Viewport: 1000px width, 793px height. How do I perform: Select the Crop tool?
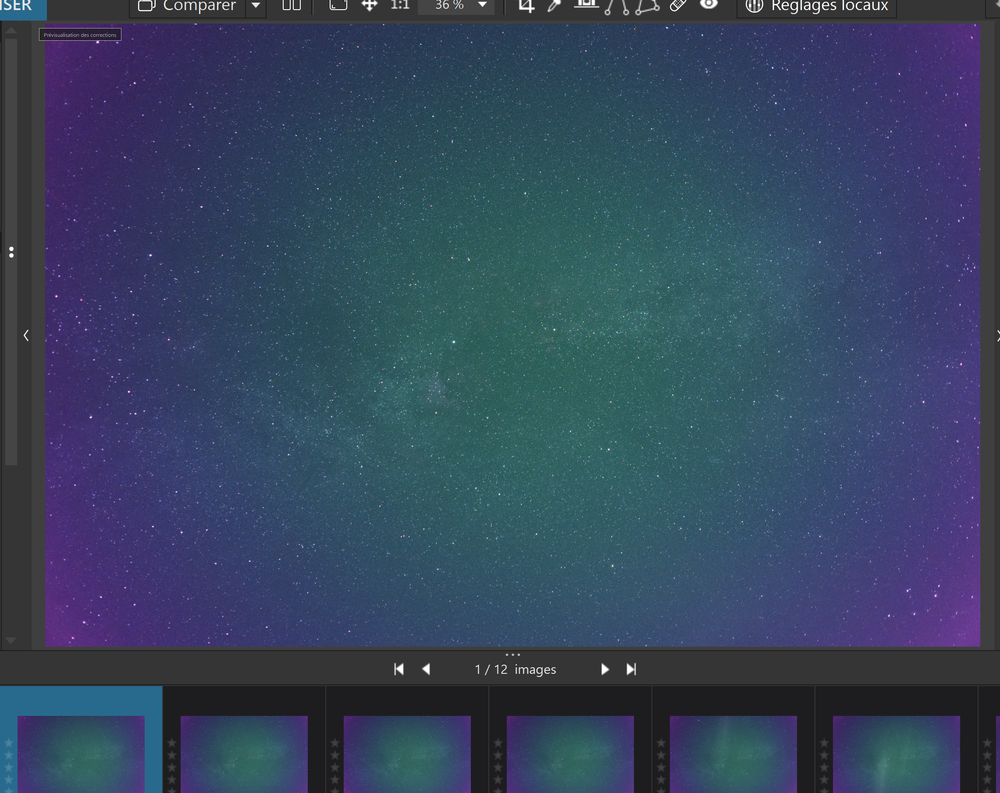point(526,6)
